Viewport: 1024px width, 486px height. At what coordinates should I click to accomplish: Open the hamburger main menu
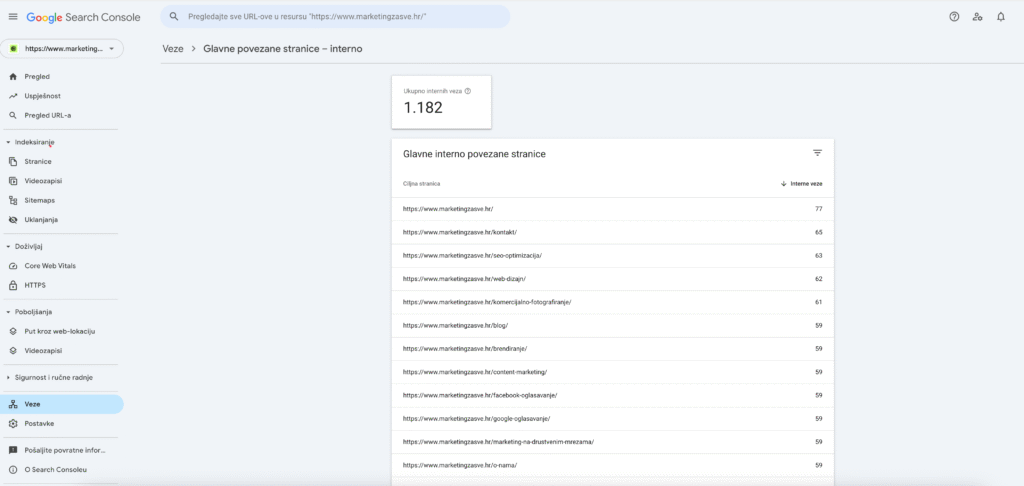click(13, 17)
